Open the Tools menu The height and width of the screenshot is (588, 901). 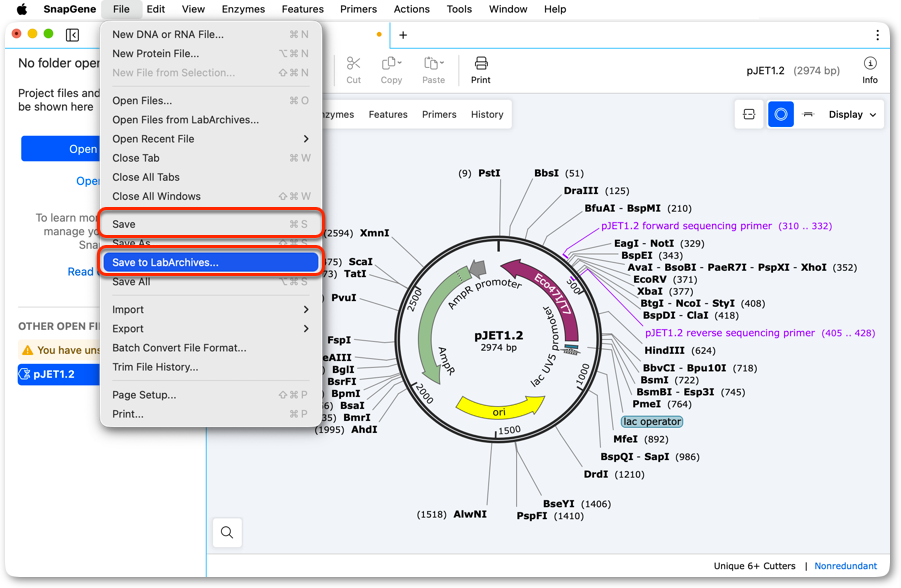click(459, 9)
